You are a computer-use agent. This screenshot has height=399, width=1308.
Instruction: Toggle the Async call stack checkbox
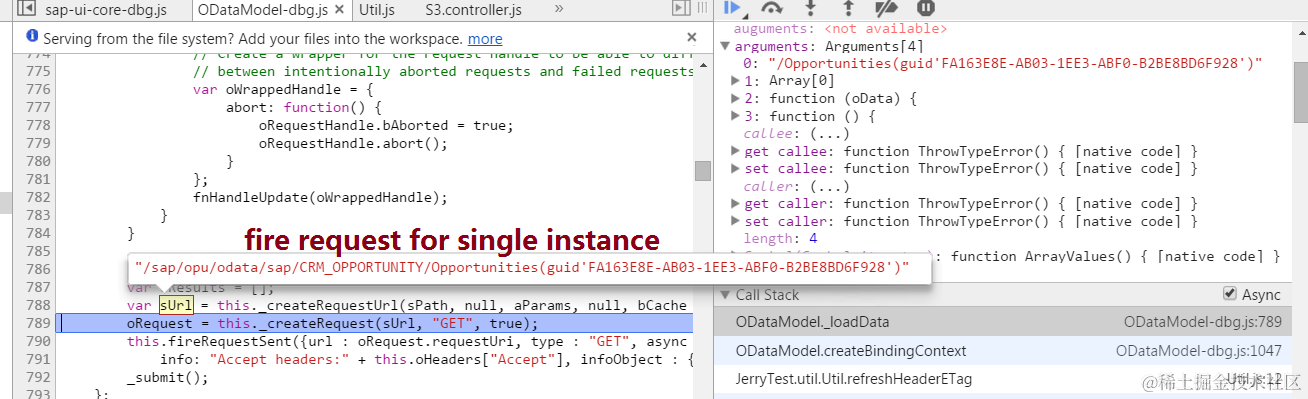1231,294
